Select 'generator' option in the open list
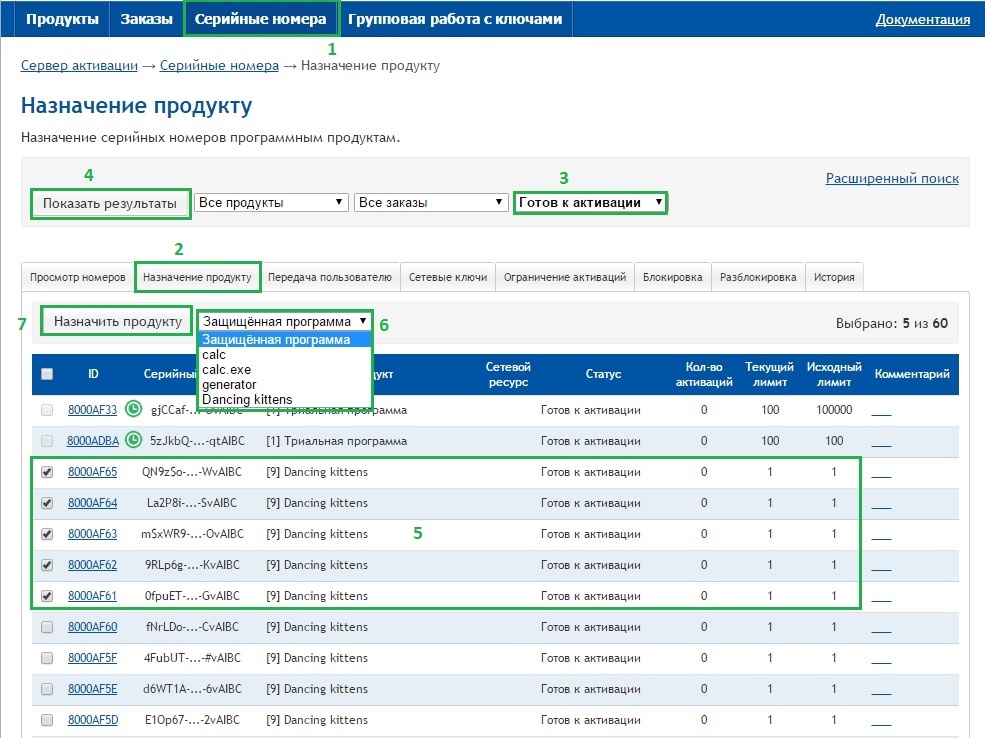 pos(229,385)
